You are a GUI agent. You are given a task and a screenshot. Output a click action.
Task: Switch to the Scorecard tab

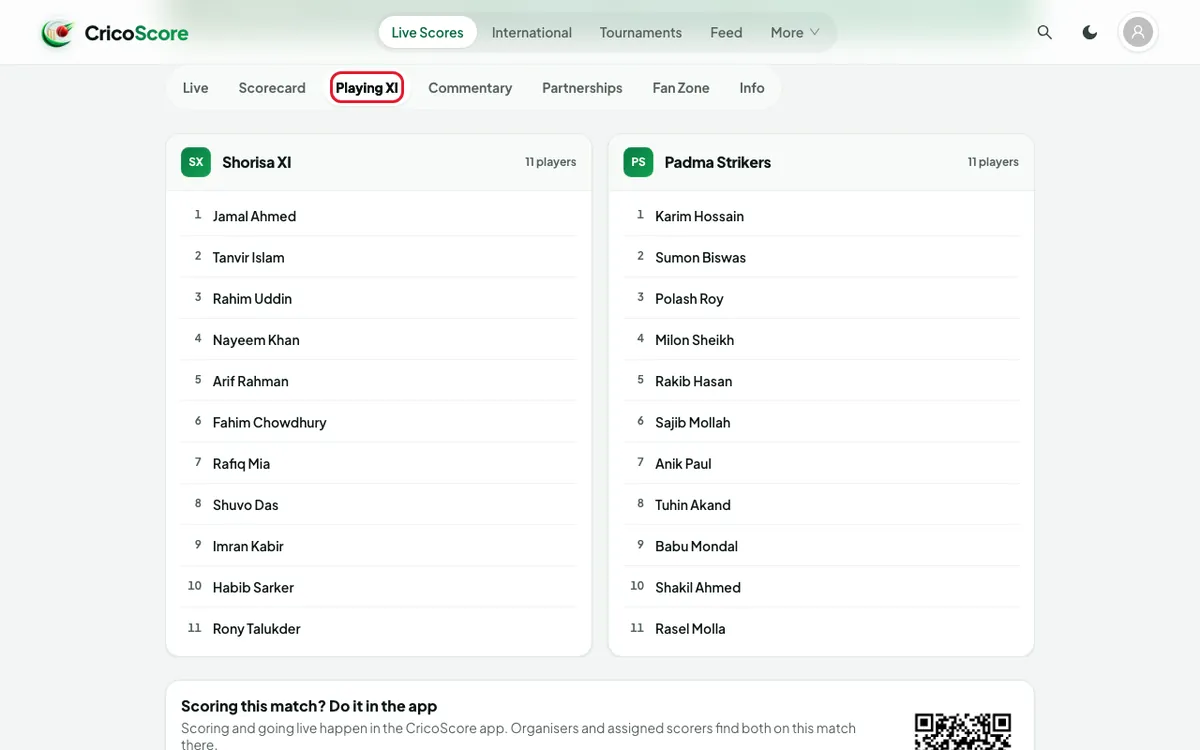tap(272, 88)
